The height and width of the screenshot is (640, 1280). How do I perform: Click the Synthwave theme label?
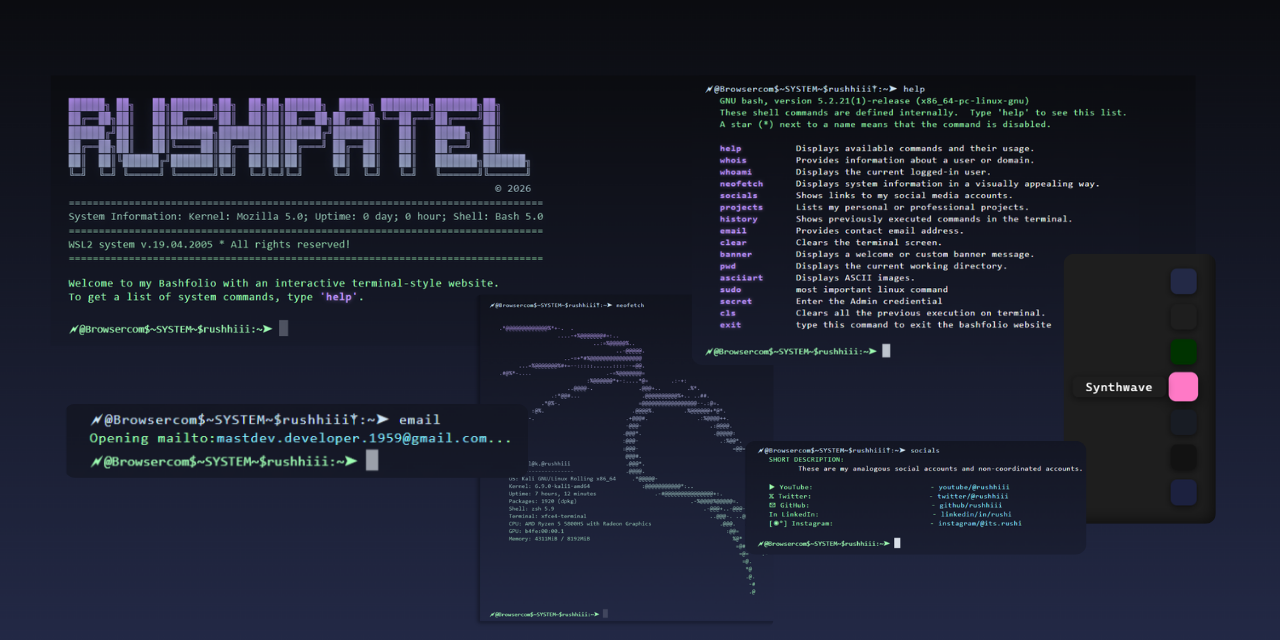coord(1119,387)
